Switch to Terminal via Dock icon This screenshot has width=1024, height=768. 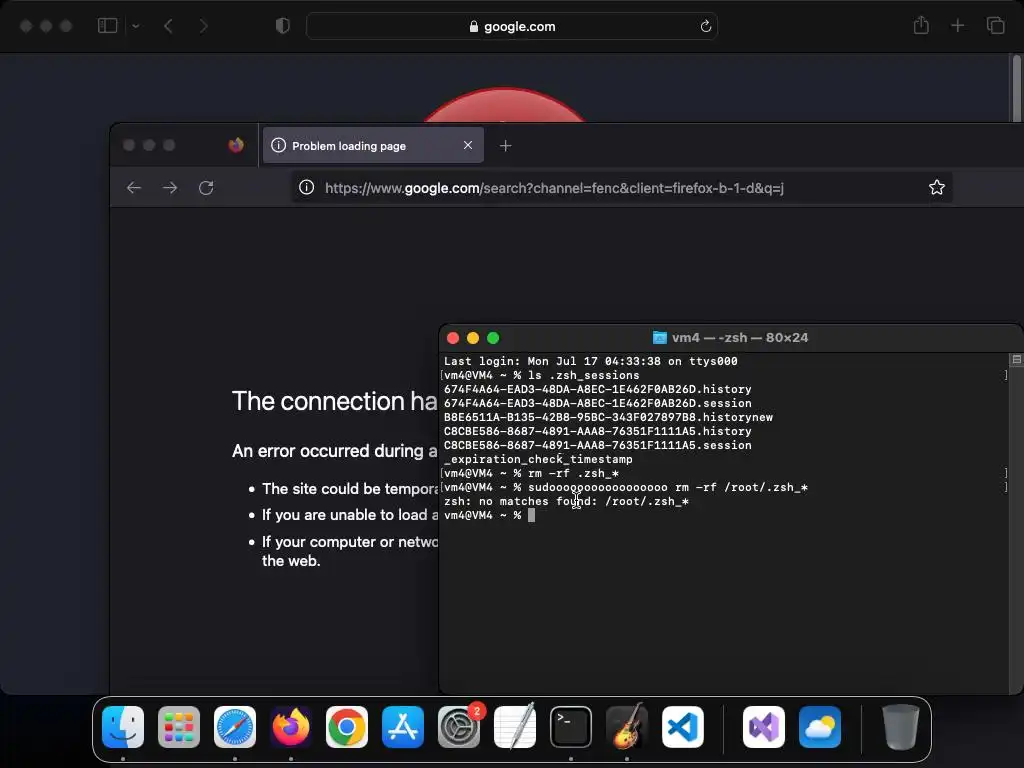[571, 727]
